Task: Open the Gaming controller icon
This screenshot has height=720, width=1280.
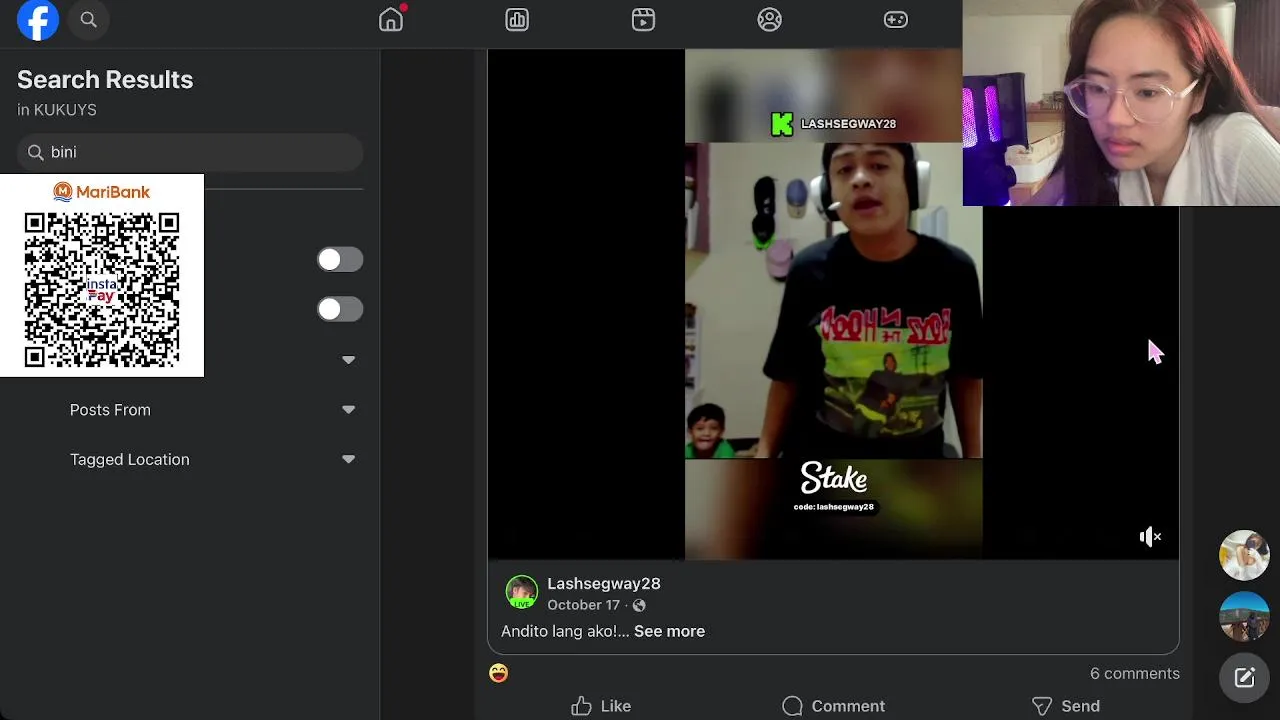Action: (x=895, y=20)
